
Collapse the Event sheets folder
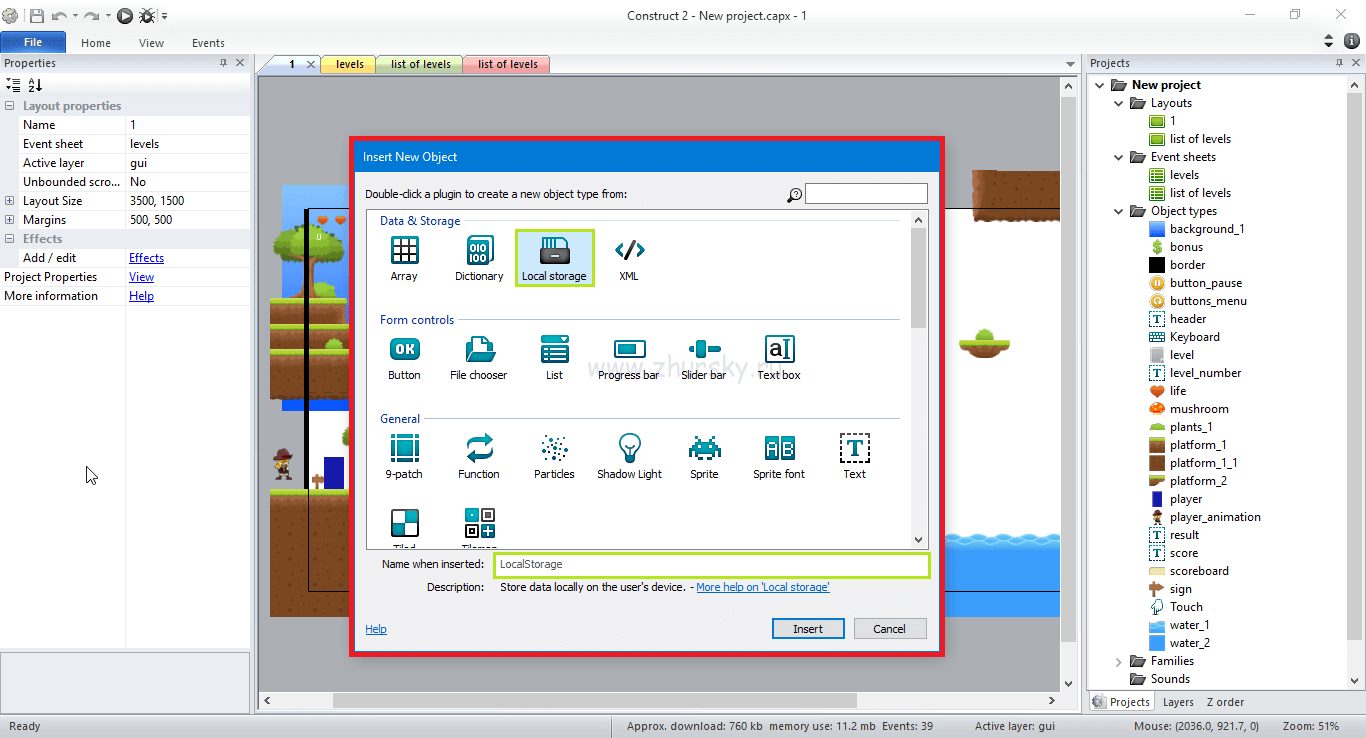pos(1119,157)
